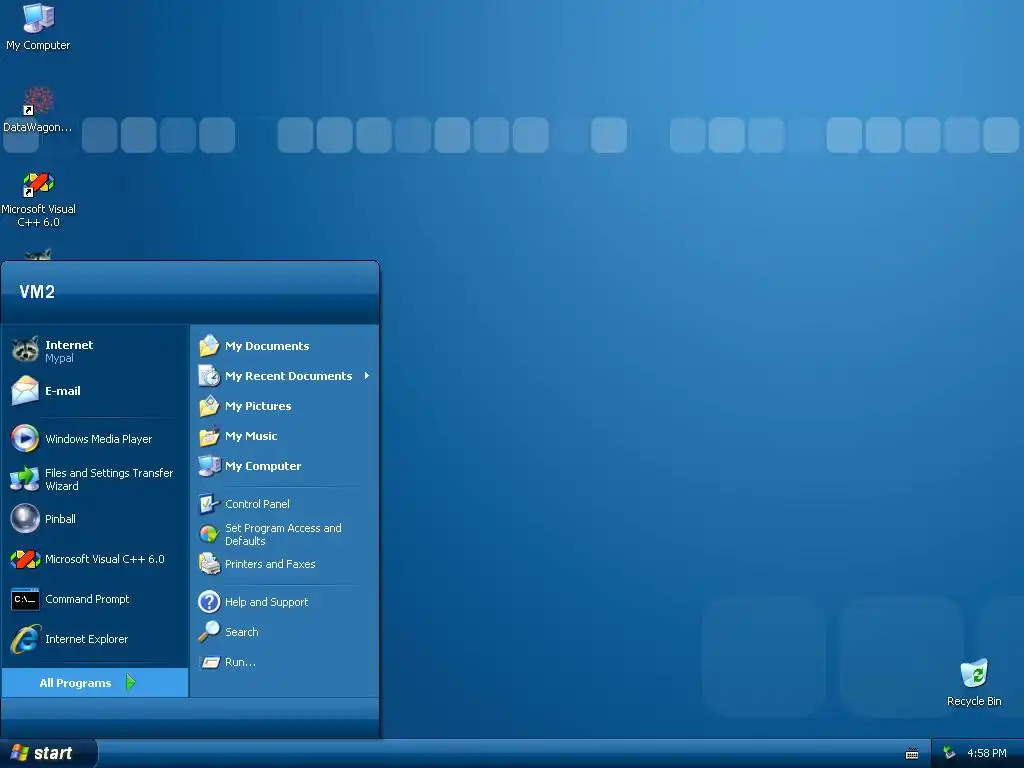Click the VM2 user name header
1024x768 pixels.
(x=37, y=292)
